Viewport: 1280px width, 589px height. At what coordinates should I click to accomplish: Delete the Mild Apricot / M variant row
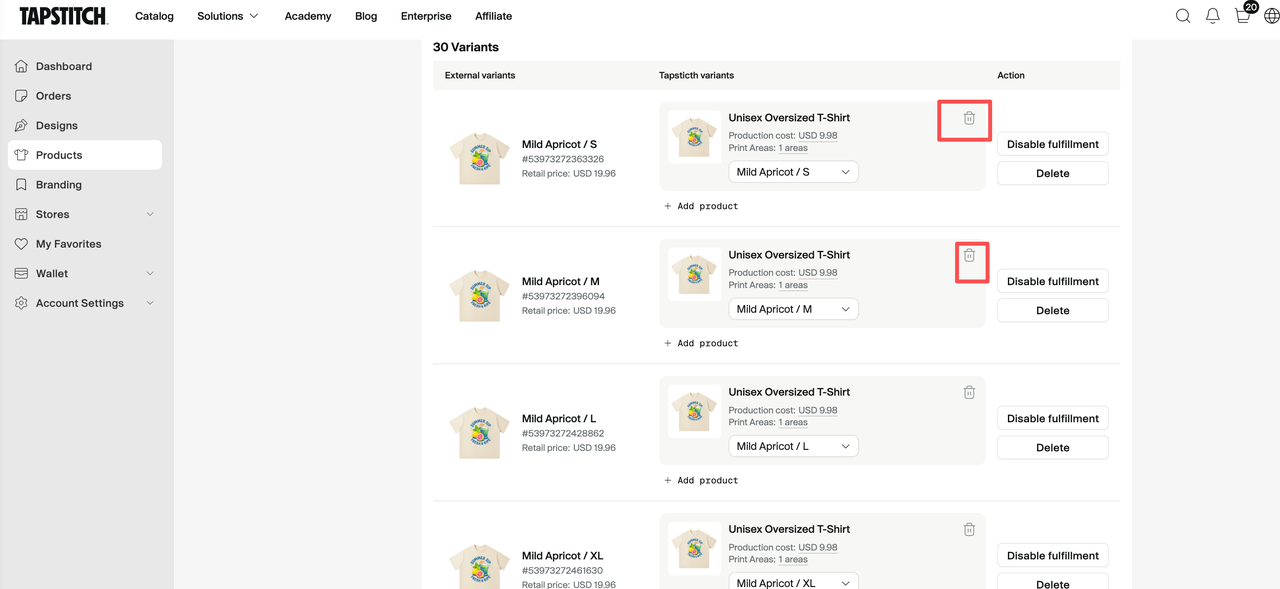click(x=1052, y=310)
